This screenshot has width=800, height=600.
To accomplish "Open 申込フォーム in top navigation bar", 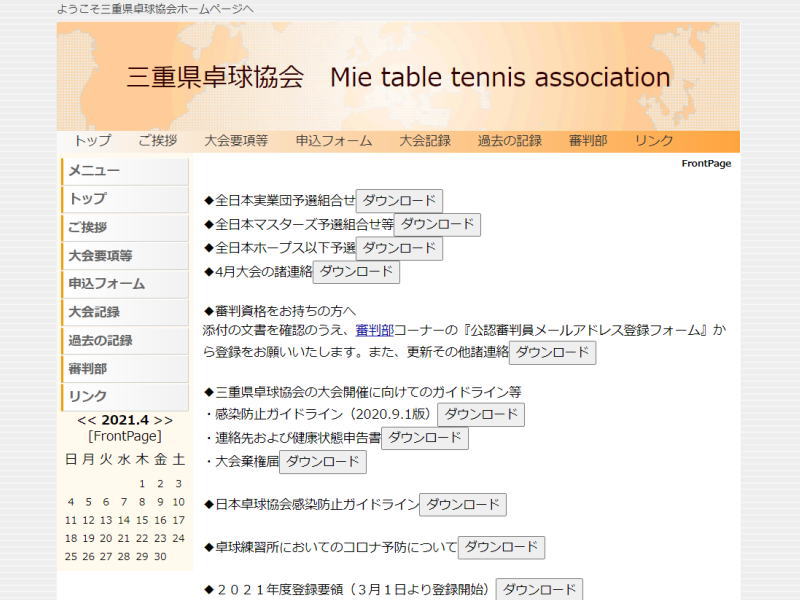I will (x=333, y=141).
